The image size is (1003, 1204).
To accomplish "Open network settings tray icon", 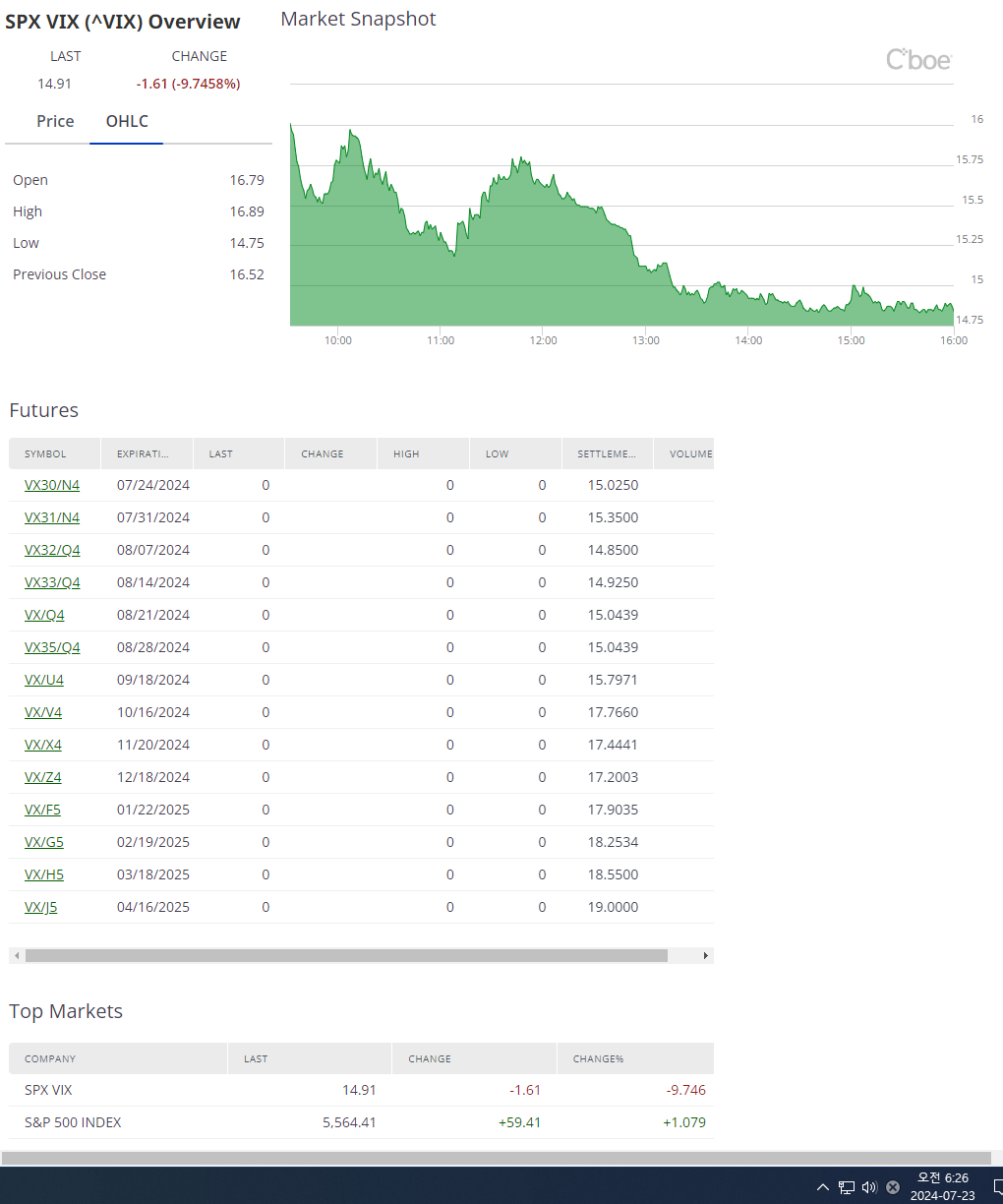I will (846, 1187).
